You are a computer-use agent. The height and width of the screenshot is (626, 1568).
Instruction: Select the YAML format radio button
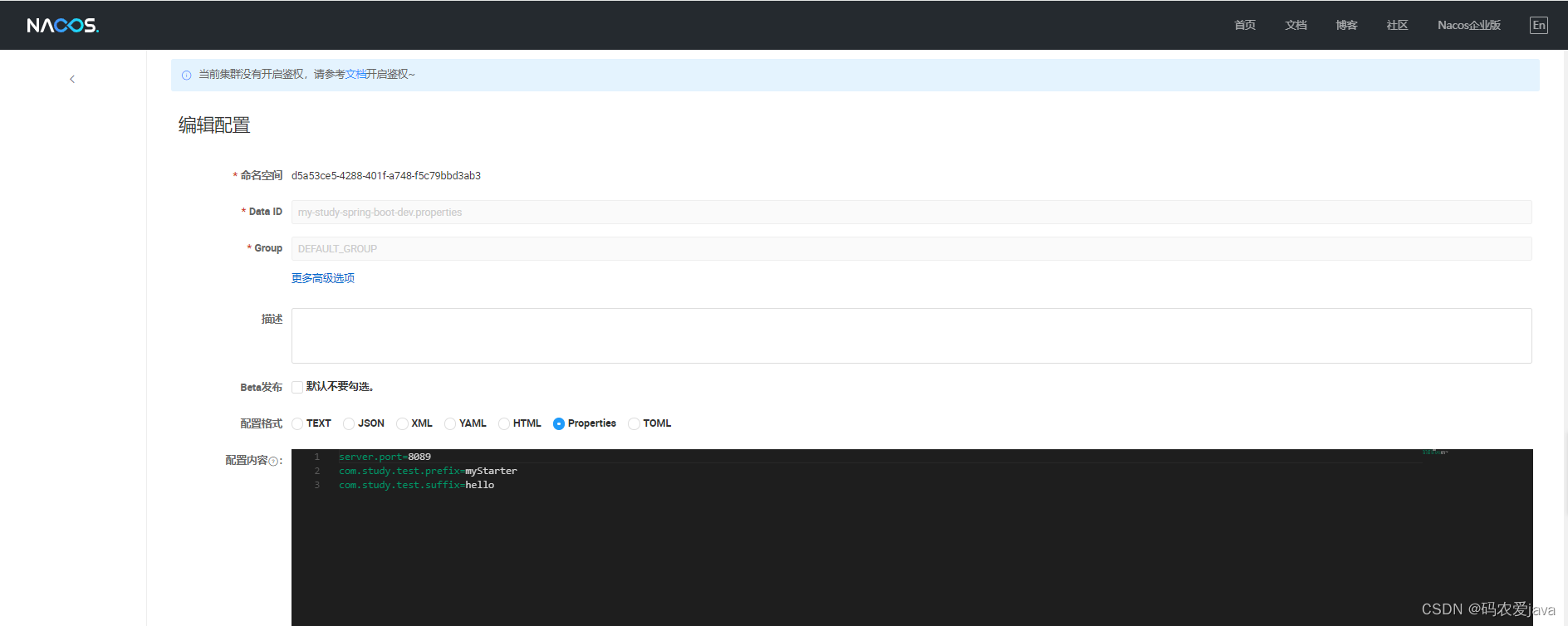(450, 423)
